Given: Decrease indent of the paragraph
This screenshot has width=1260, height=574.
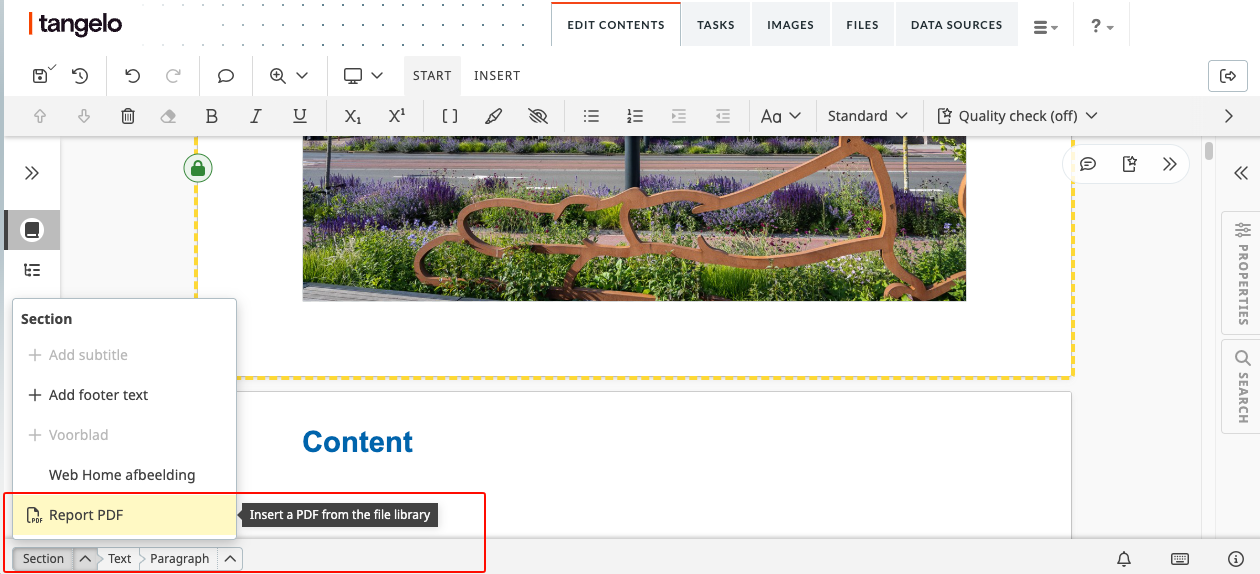Looking at the screenshot, I should click(723, 116).
